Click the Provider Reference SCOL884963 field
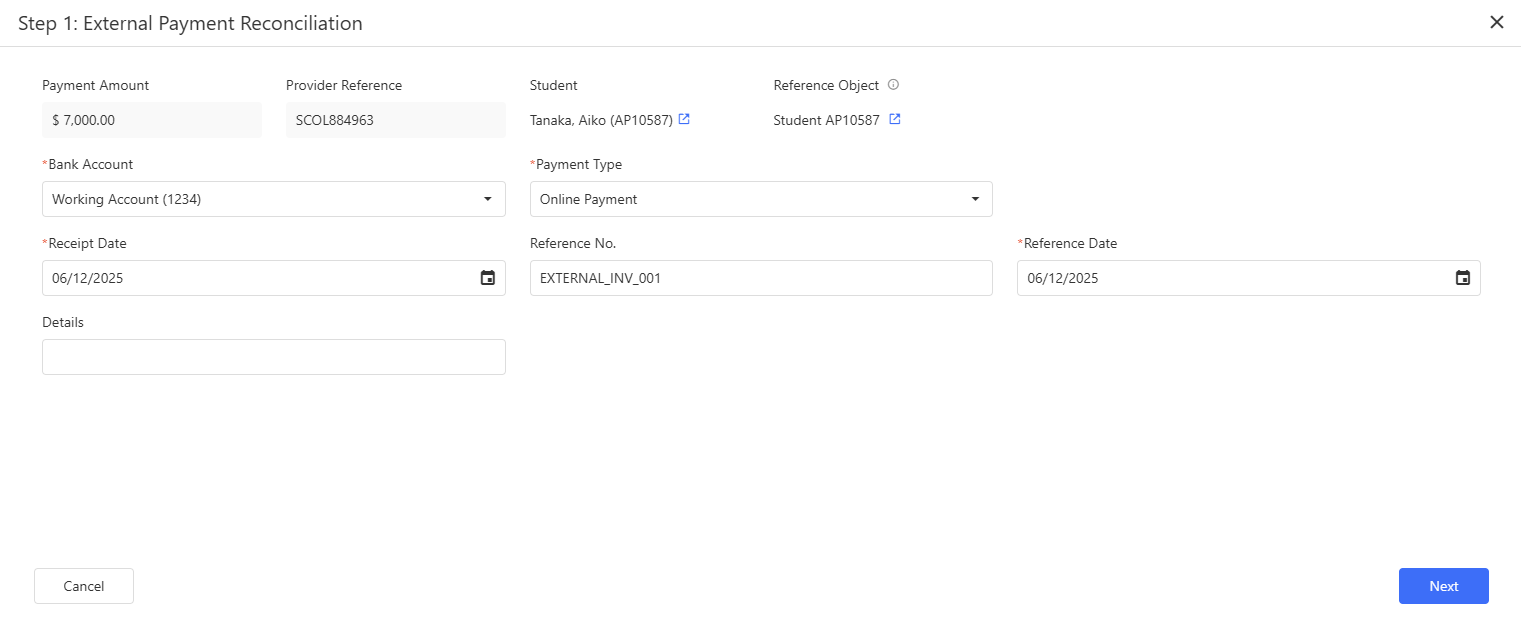Screen dimensions: 1521x629 click(395, 120)
